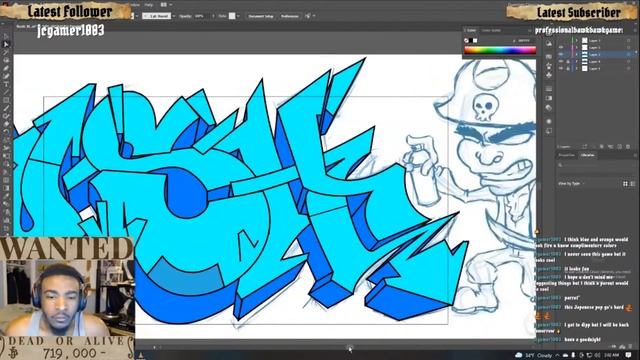Click the Opacity label link

coord(185,16)
